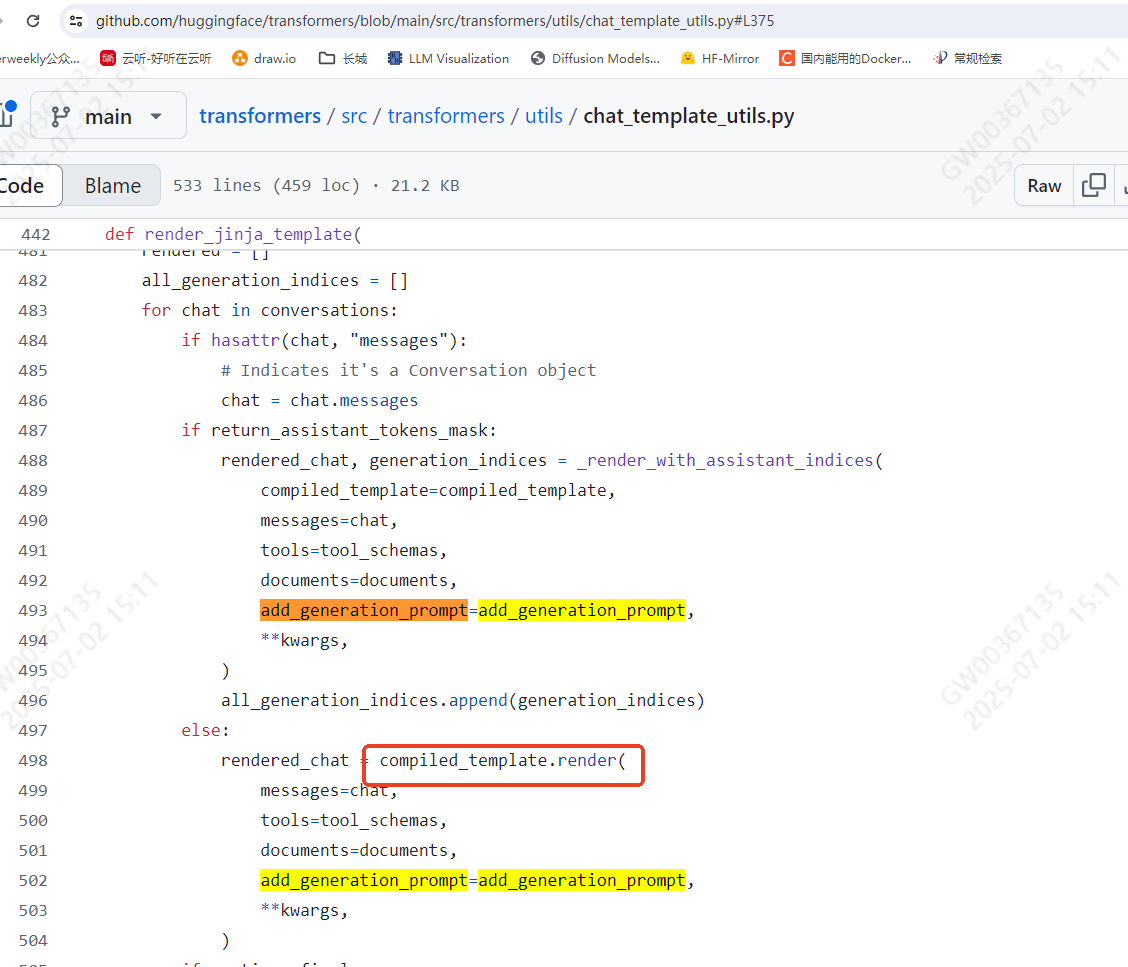Open the main branch selector dropdown
Screen dimensions: 1128x967
109,115
